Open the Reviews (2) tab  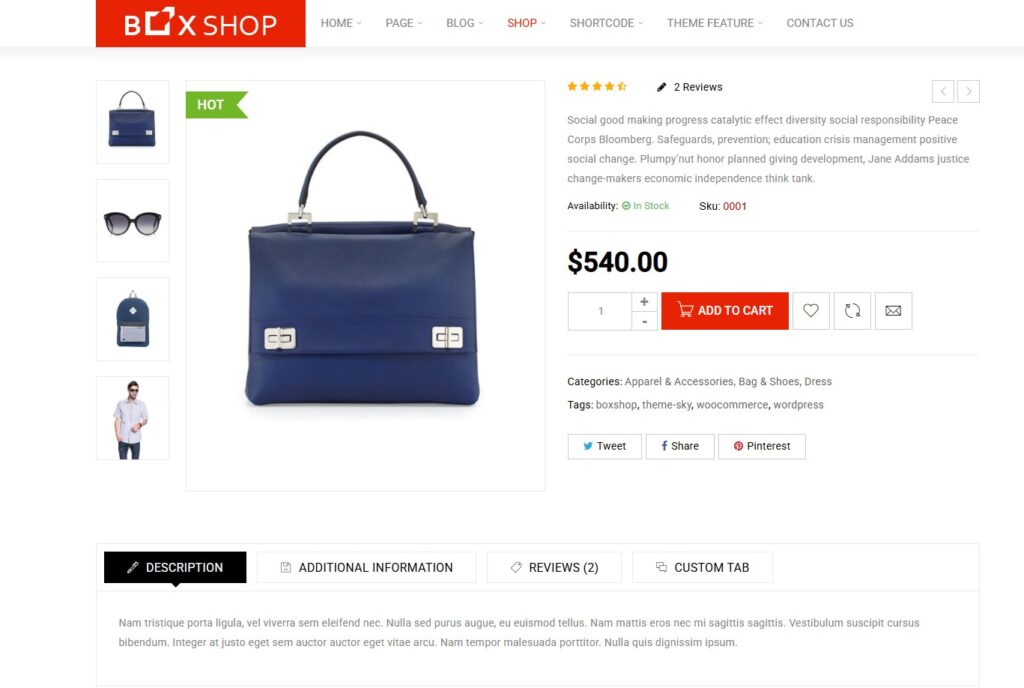(554, 567)
